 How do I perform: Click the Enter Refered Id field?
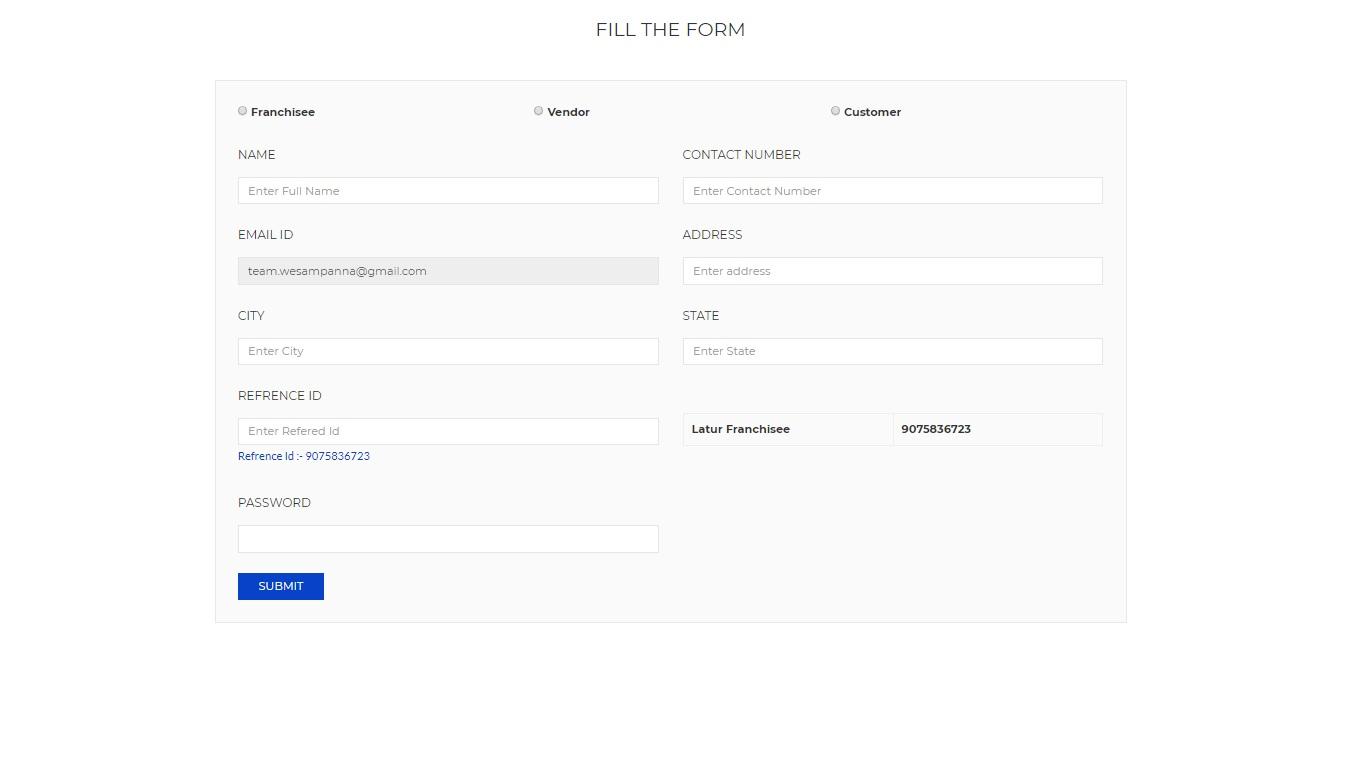tap(448, 431)
